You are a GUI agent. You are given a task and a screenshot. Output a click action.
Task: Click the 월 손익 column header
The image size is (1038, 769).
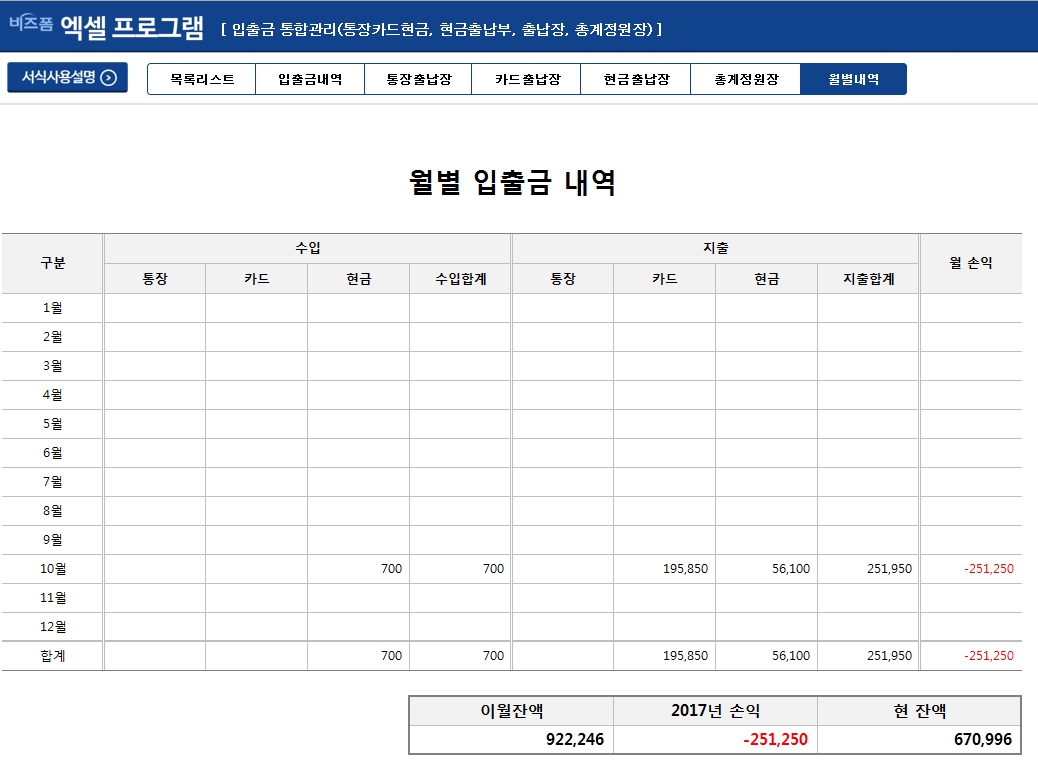(x=970, y=264)
